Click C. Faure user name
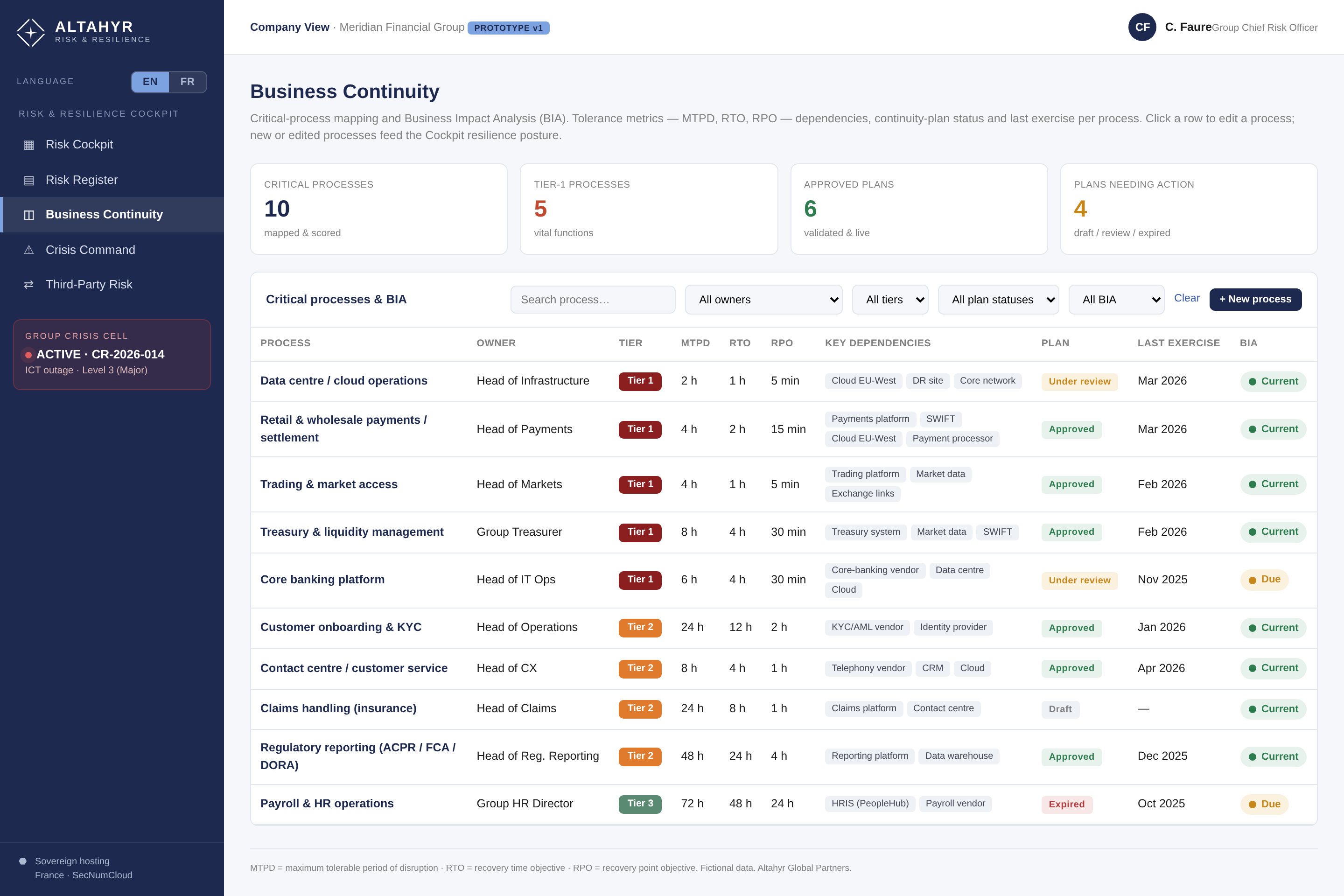 [x=1188, y=27]
